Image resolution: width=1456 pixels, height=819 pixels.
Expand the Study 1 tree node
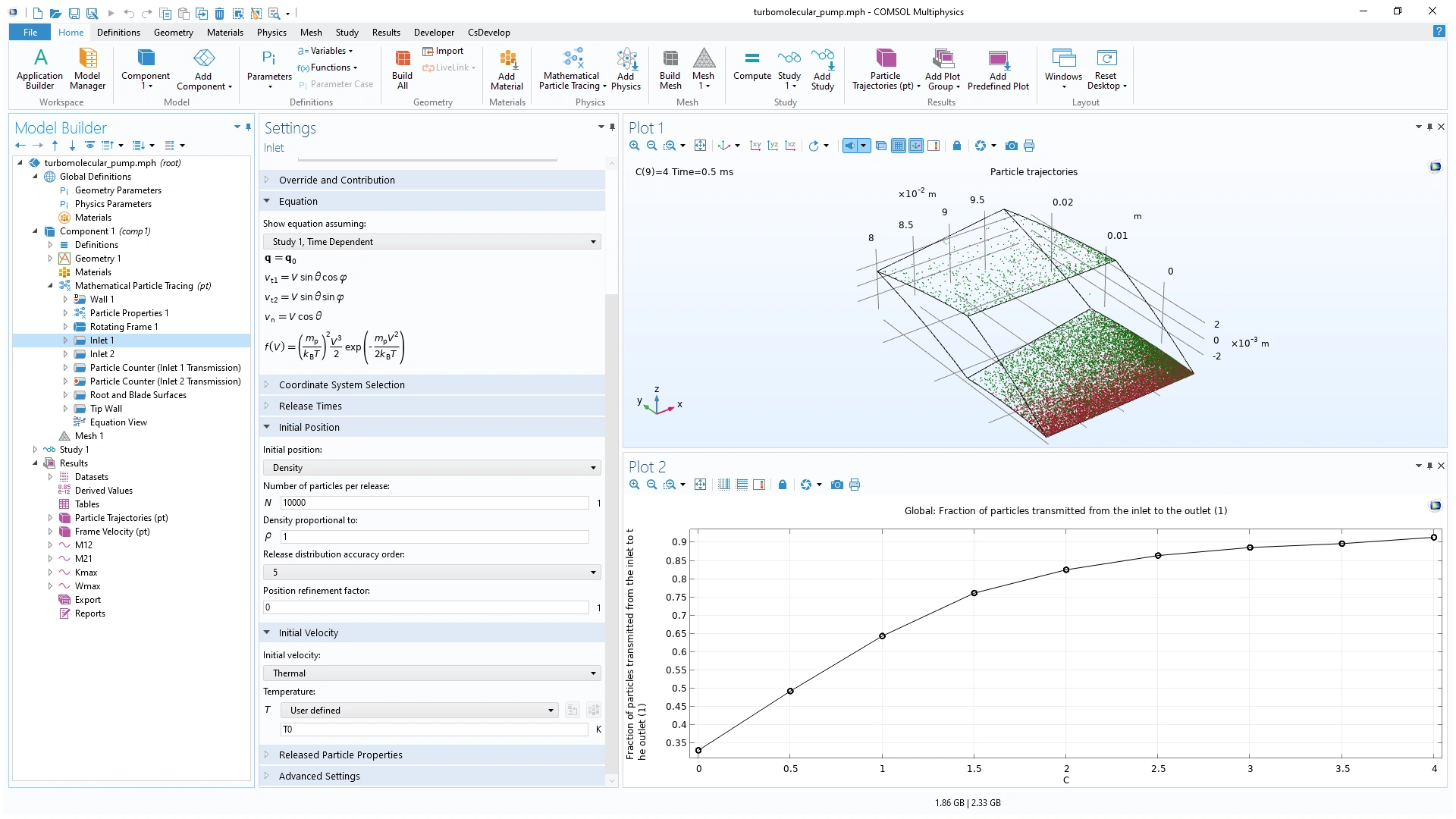35,450
